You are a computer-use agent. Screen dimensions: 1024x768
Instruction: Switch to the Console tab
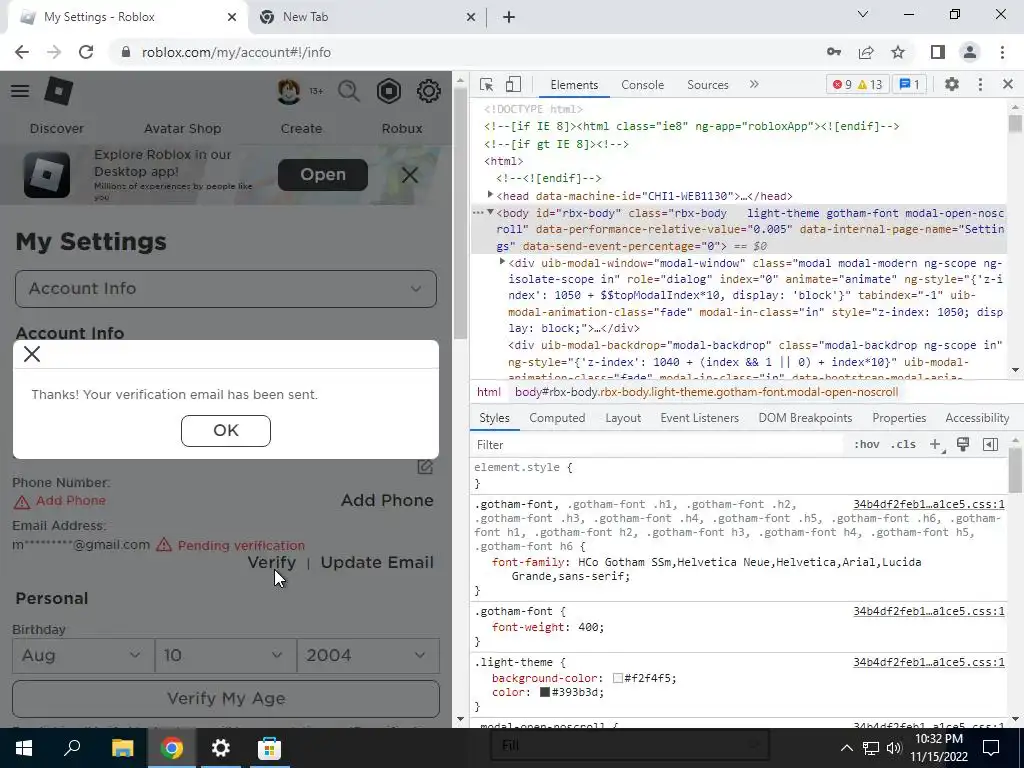642,85
